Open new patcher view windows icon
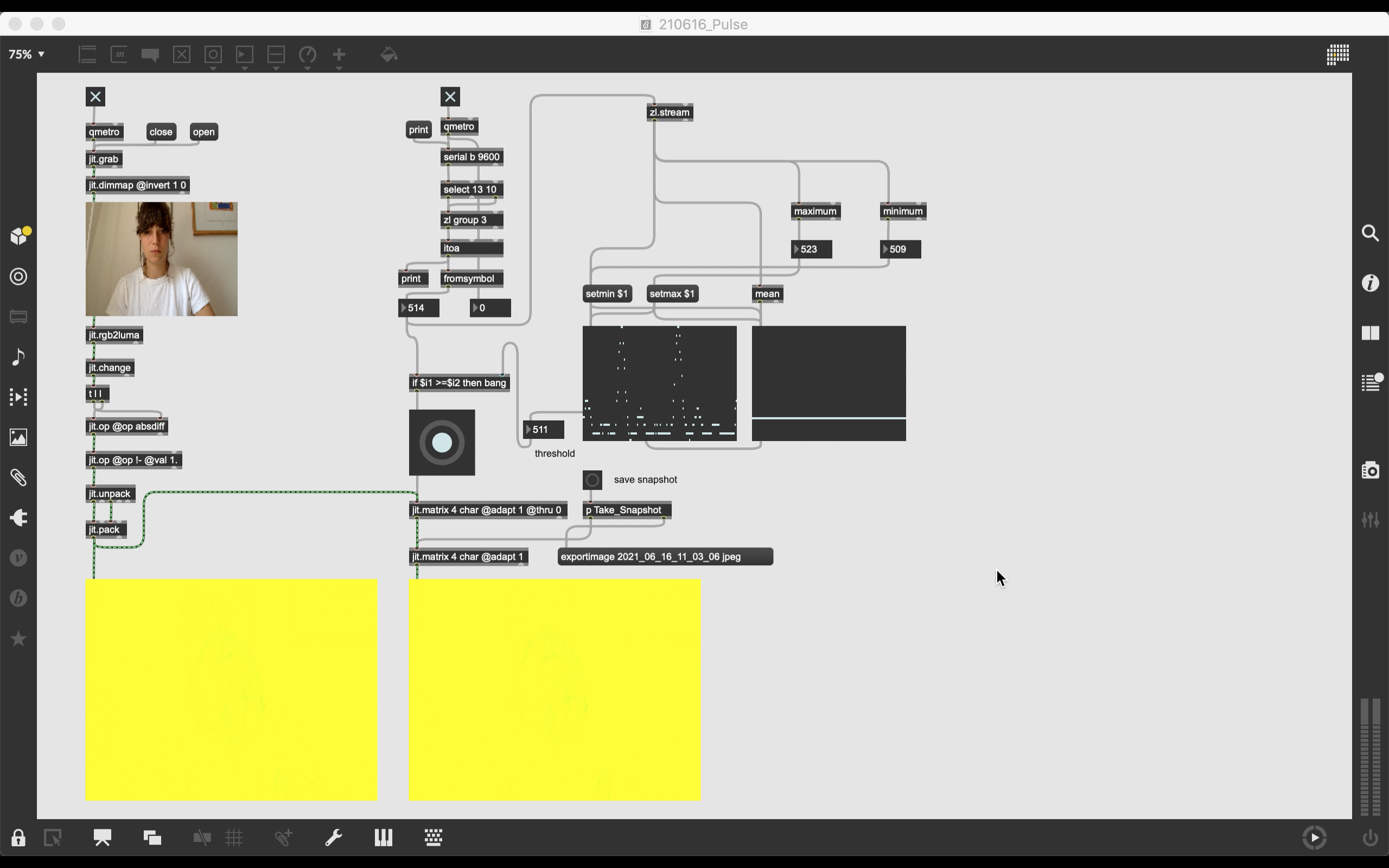Screen dimensions: 1389x868 [152, 838]
